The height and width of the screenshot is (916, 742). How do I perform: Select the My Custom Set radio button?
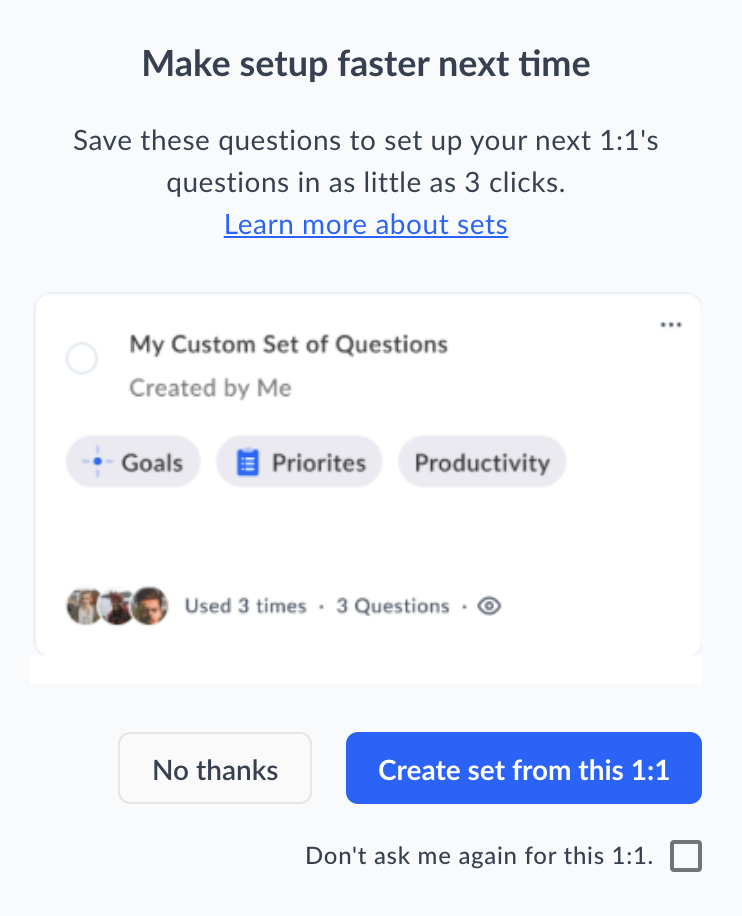81,359
